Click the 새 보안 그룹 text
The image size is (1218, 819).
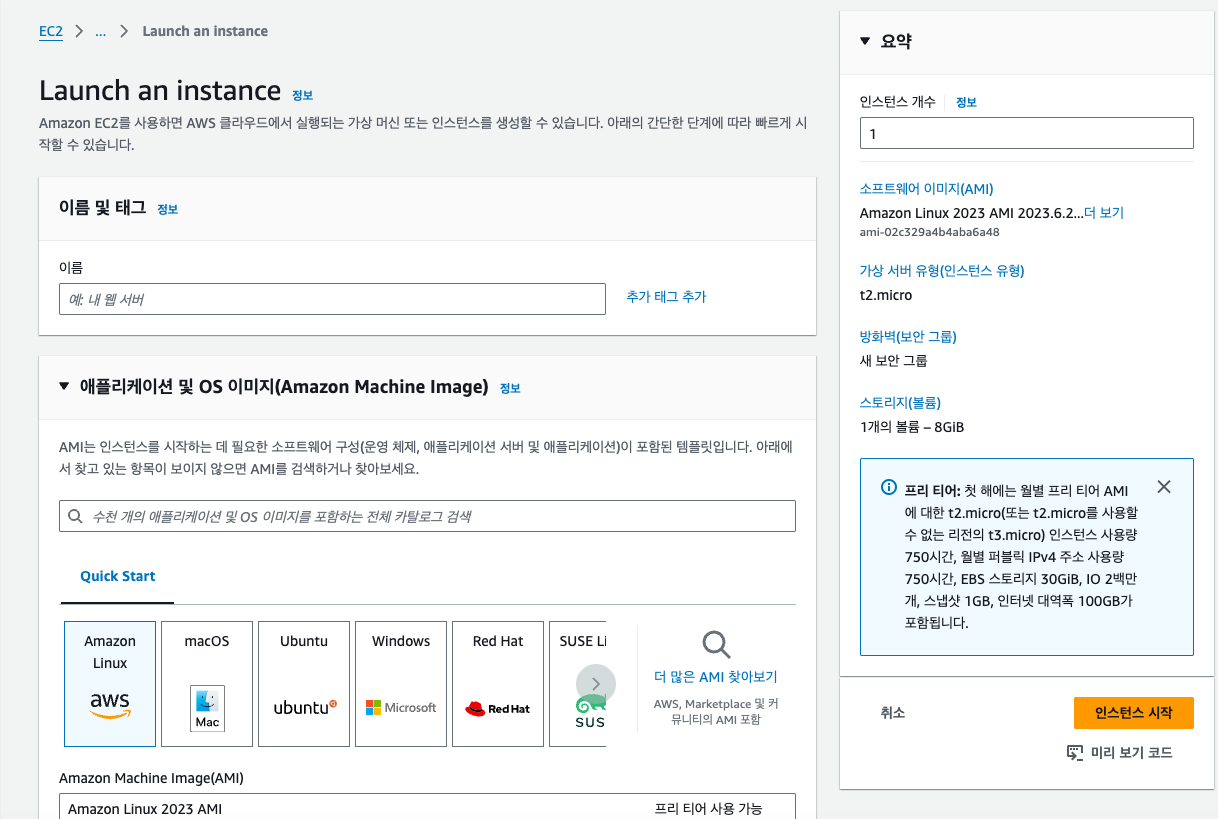coord(893,361)
